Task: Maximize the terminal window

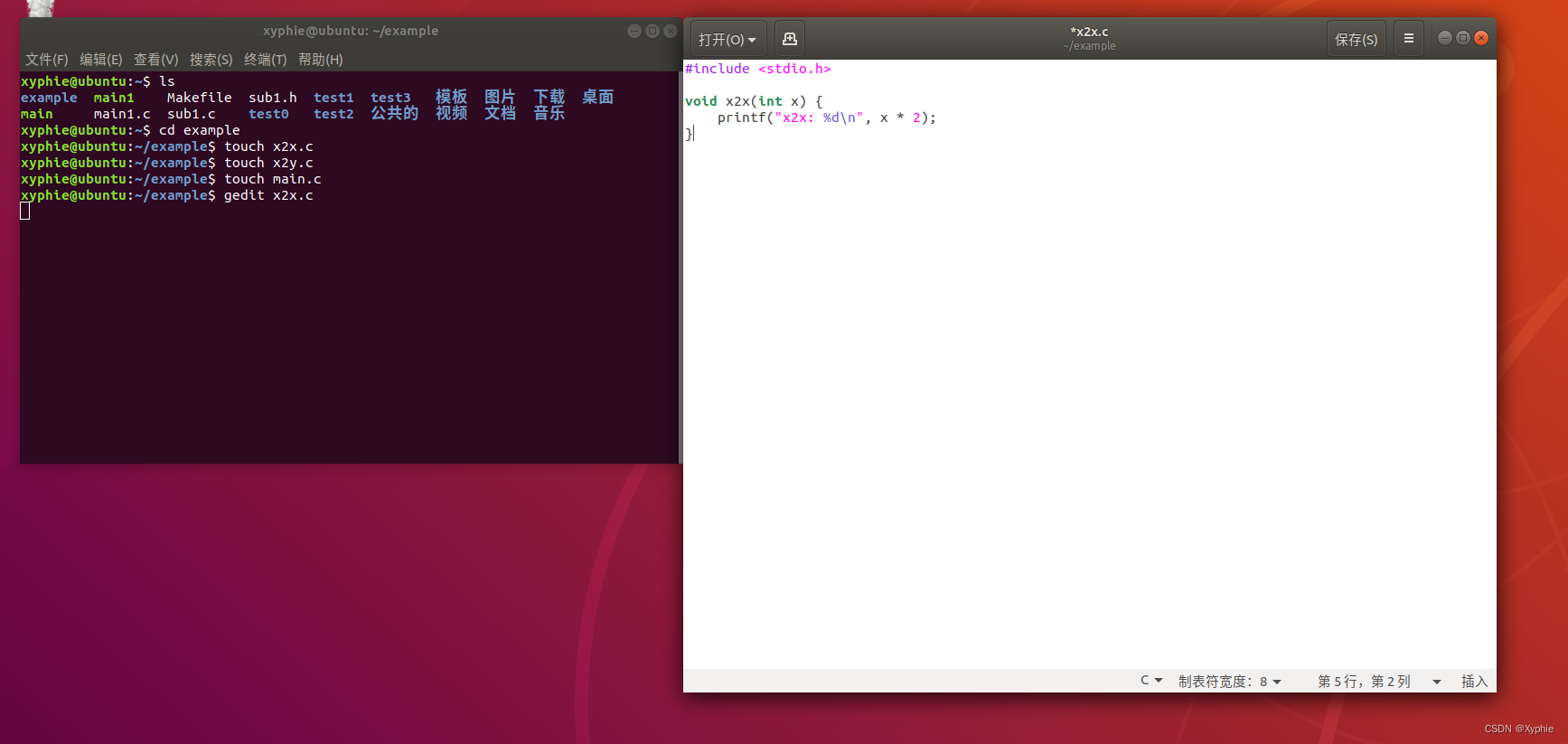Action: (653, 31)
